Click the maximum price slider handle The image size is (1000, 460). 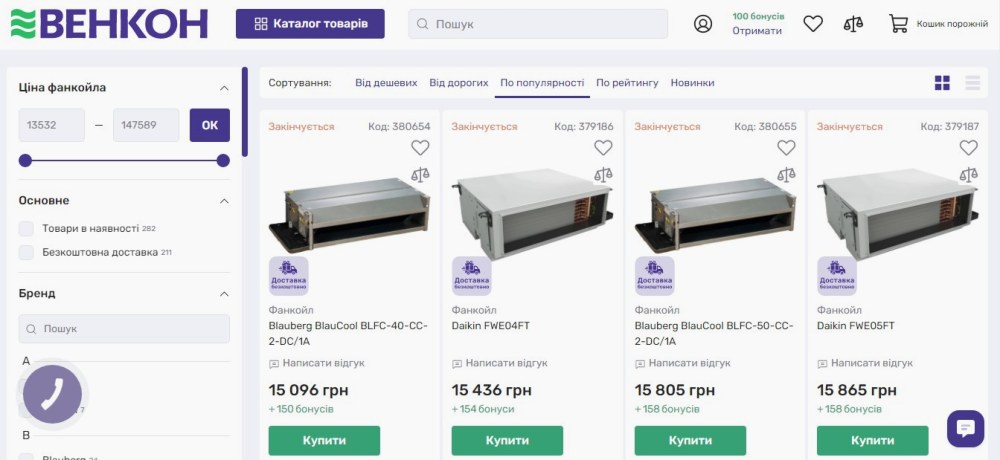(223, 160)
